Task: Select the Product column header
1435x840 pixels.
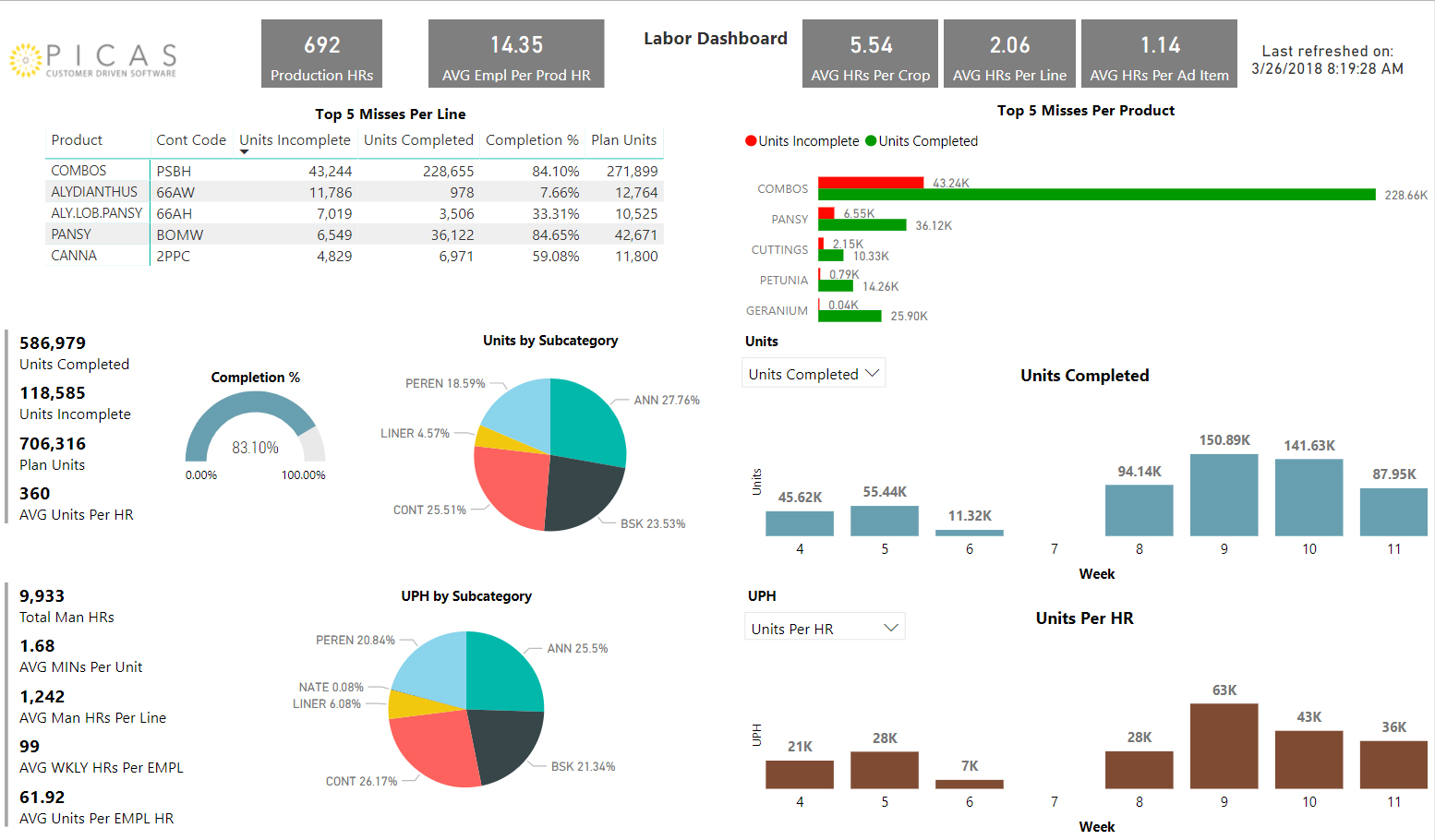Action: point(77,140)
